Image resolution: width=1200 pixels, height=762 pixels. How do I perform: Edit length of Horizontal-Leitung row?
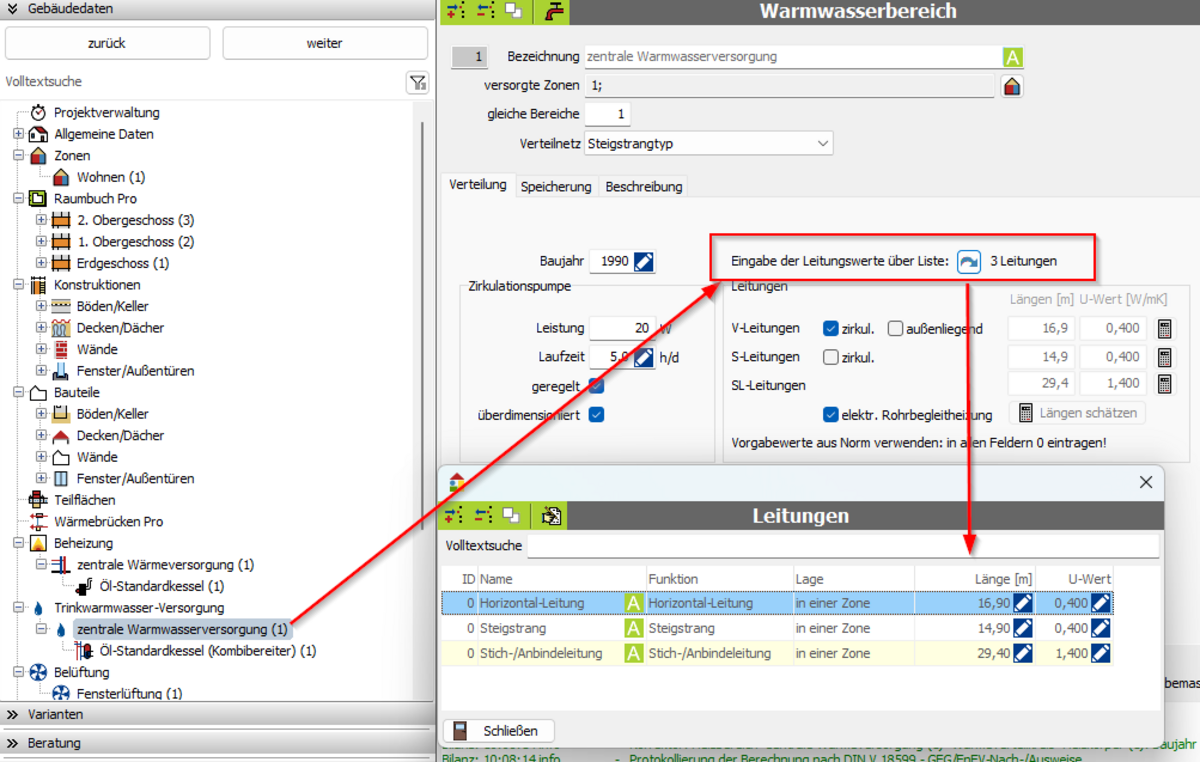pos(1022,603)
